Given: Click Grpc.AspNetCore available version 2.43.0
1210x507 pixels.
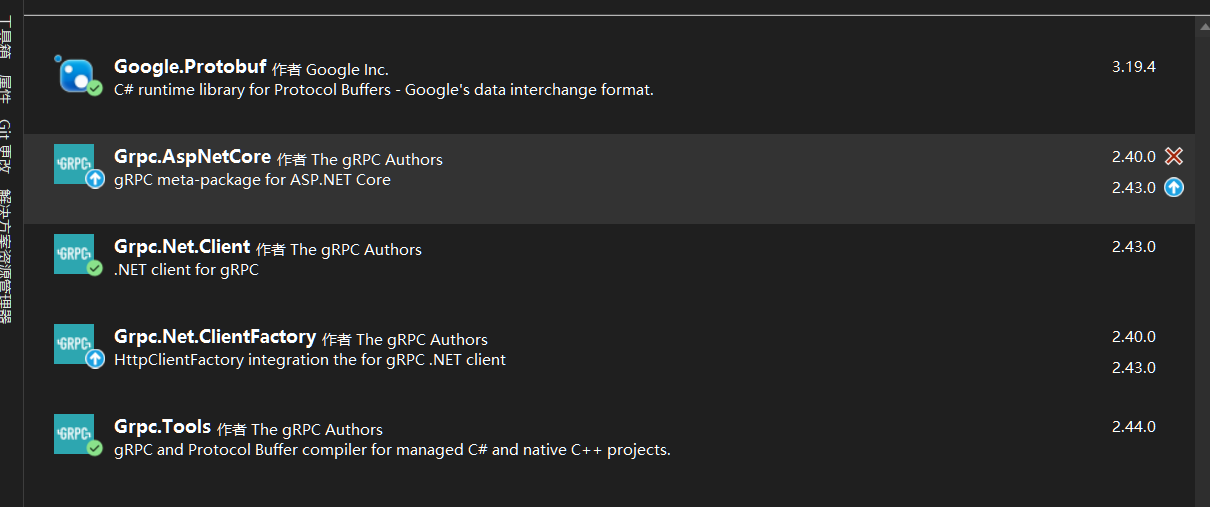Looking at the screenshot, I should click(x=1133, y=187).
